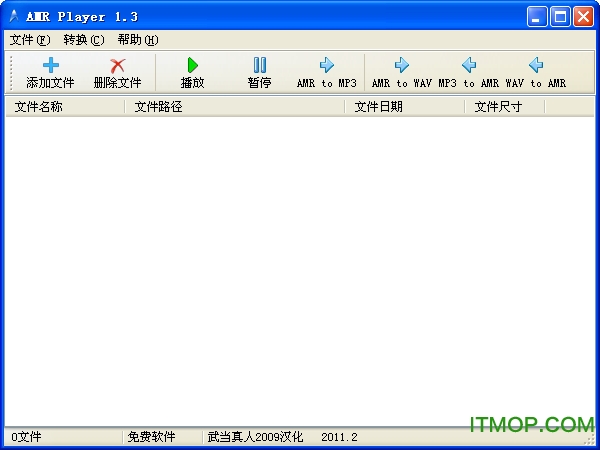Sort by the 文件路径 column header

pyautogui.click(x=235, y=107)
